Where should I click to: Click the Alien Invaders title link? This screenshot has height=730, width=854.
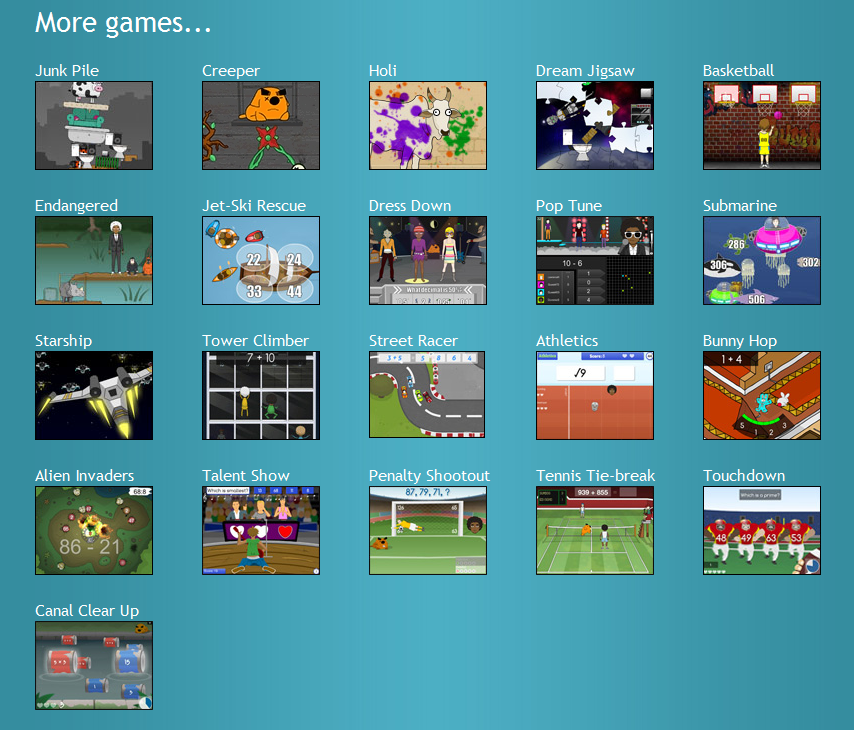click(x=84, y=476)
